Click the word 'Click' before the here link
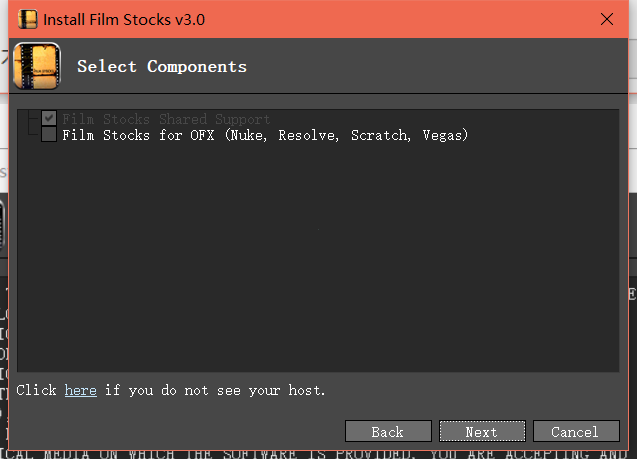Viewport: 637px width, 459px height. click(x=37, y=390)
